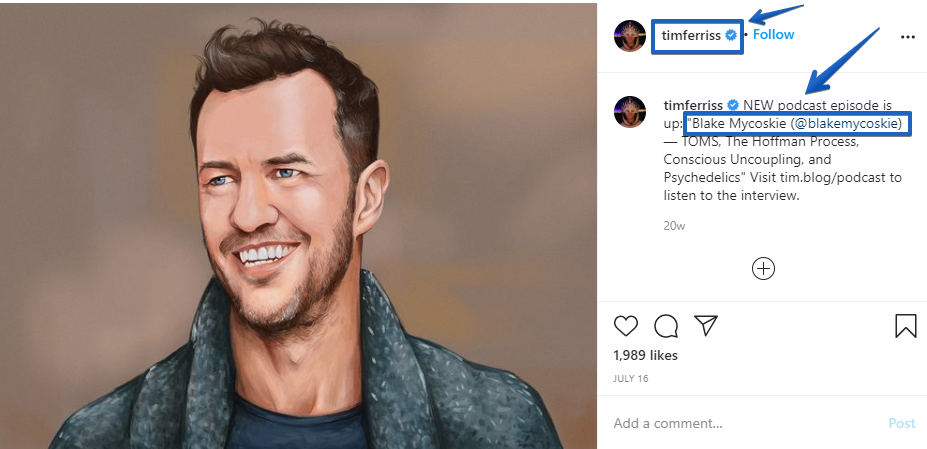927x449 pixels.
Task: Share the post using the paper plane icon
Action: coord(706,326)
